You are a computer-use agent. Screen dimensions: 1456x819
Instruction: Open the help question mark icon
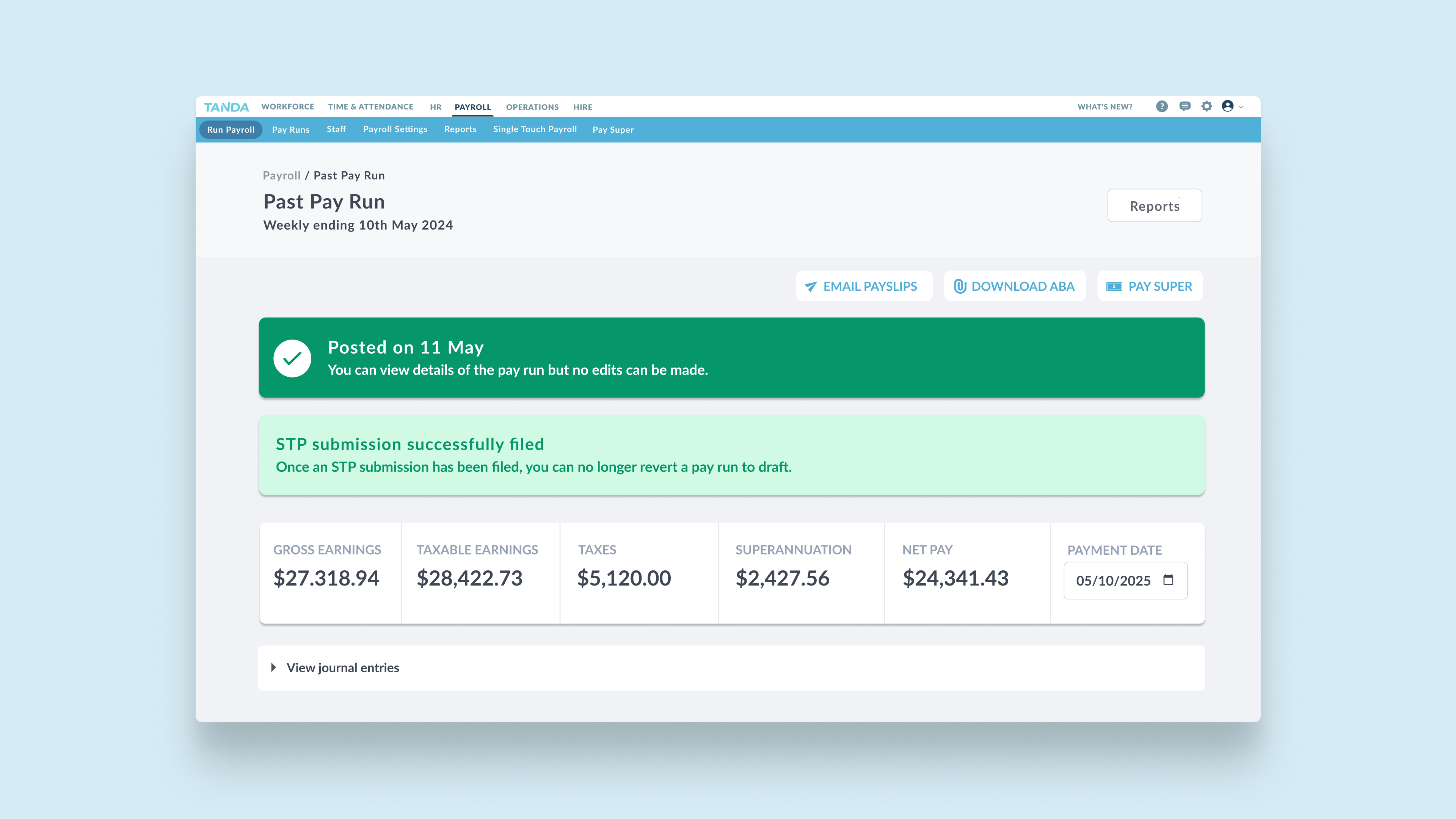pyautogui.click(x=1161, y=106)
